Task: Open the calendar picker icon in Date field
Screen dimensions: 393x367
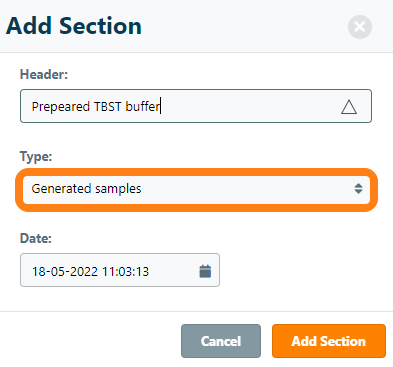Action: coord(205,271)
